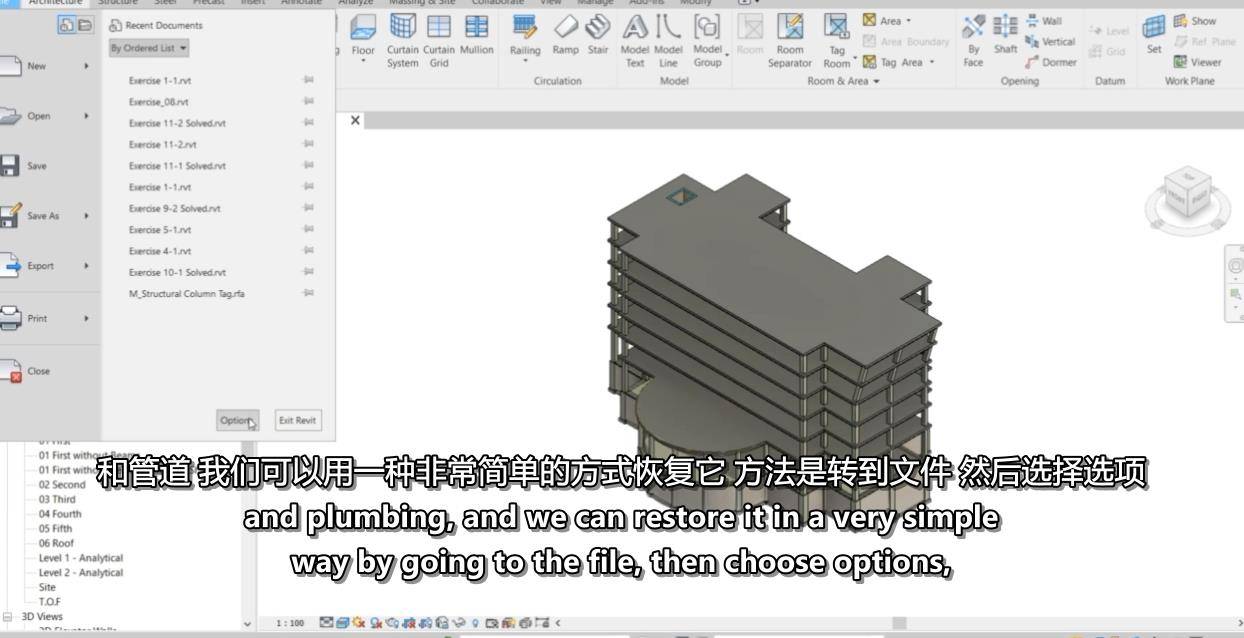The width and height of the screenshot is (1244, 638).
Task: Collapse the 3D Views tree node
Action: pyautogui.click(x=9, y=617)
